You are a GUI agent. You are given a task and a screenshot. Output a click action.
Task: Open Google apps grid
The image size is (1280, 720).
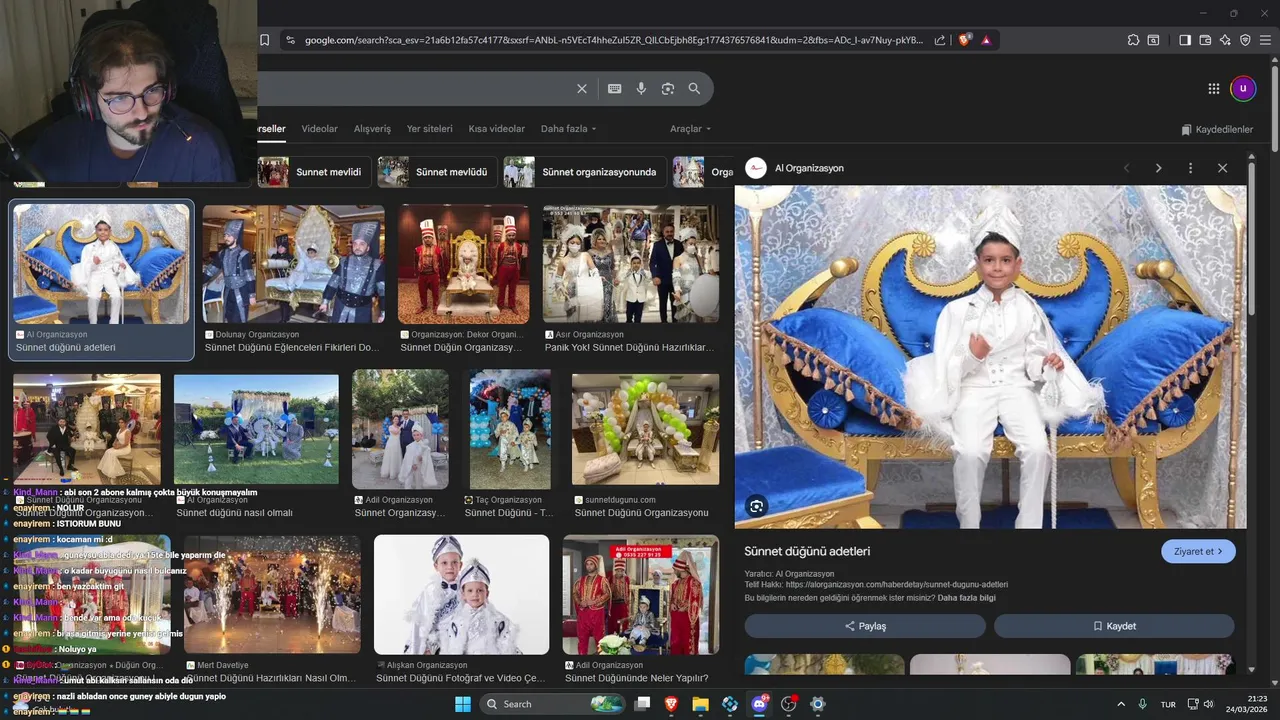(1214, 89)
